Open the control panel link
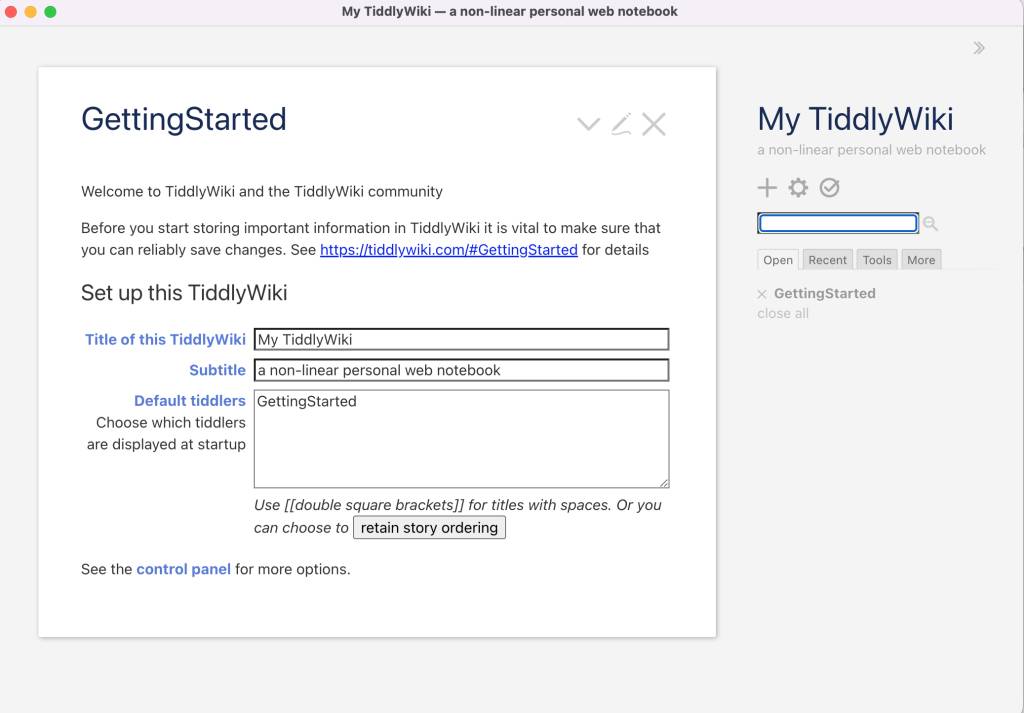Image resolution: width=1024 pixels, height=713 pixels. point(184,569)
